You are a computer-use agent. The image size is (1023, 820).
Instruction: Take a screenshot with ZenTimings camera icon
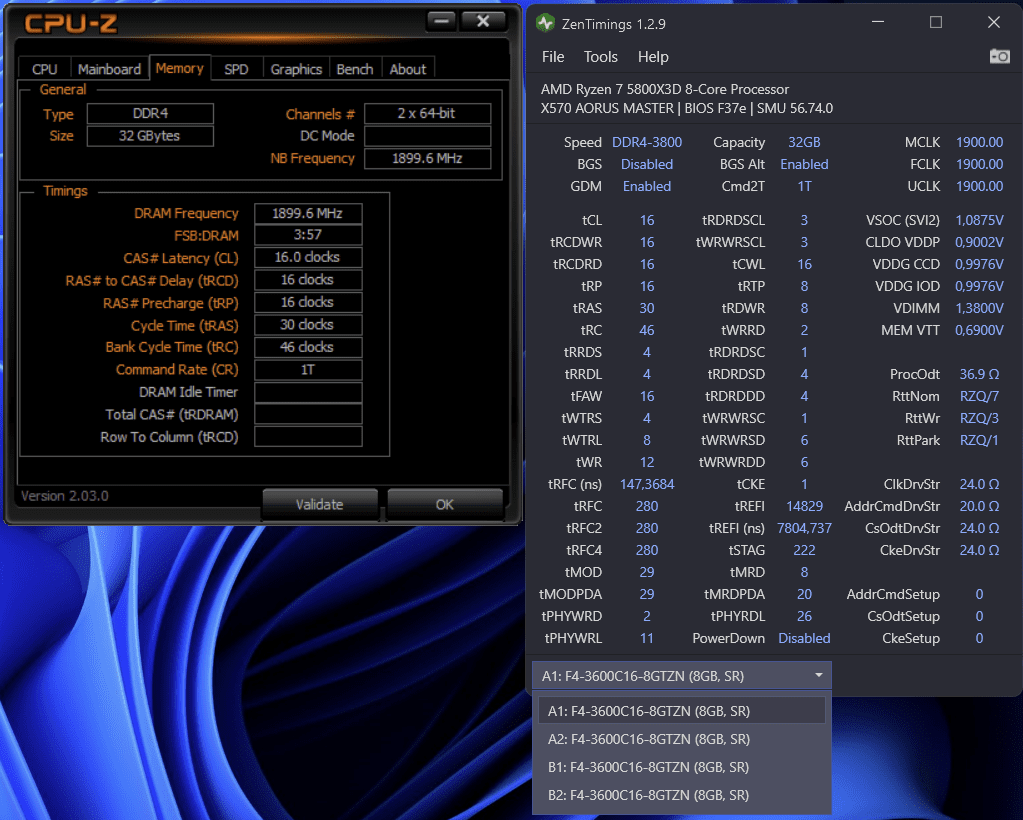pyautogui.click(x=999, y=57)
